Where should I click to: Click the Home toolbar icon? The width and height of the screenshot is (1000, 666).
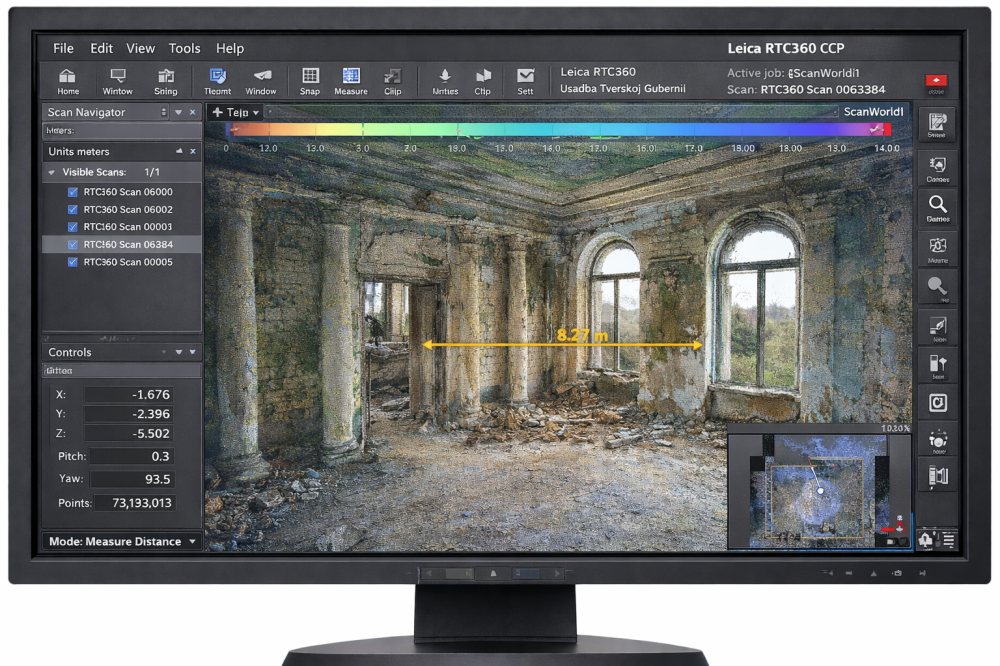pyautogui.click(x=68, y=80)
